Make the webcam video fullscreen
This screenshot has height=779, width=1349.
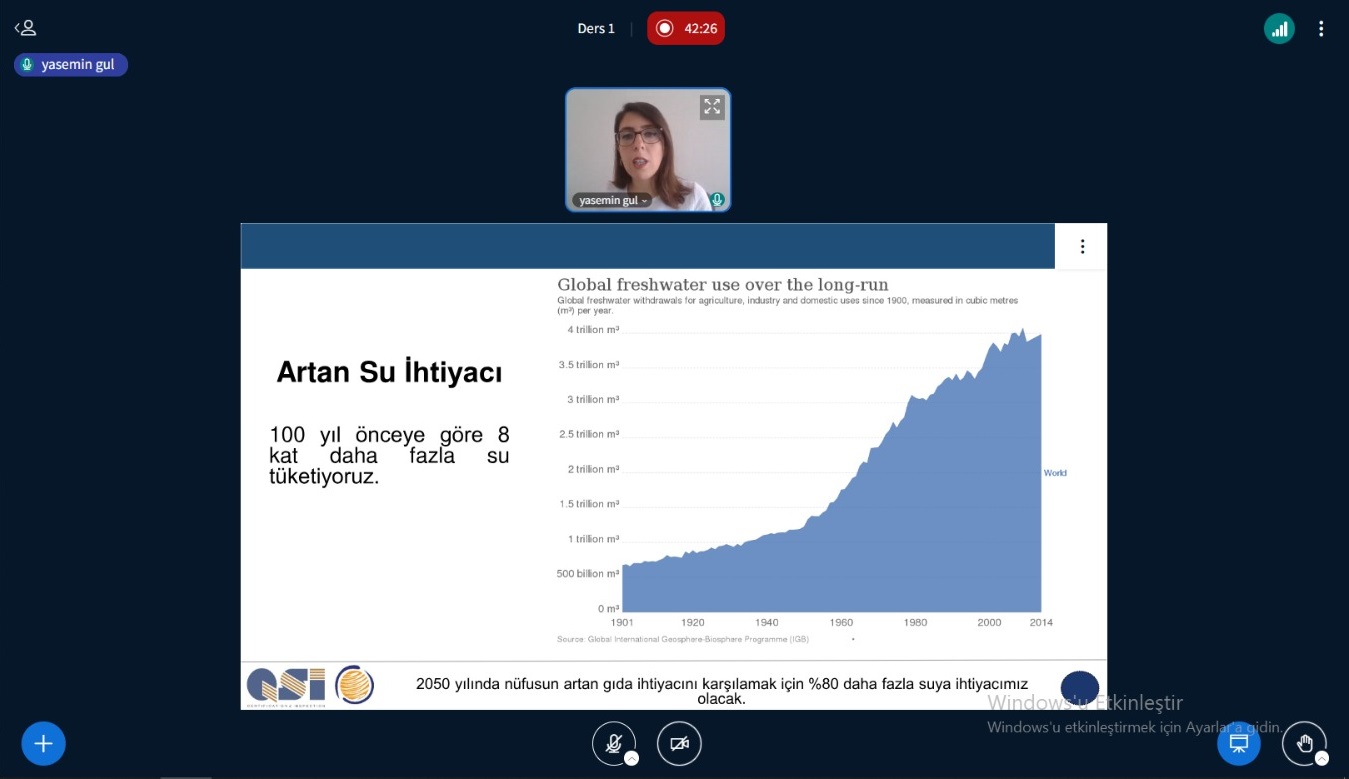point(711,107)
